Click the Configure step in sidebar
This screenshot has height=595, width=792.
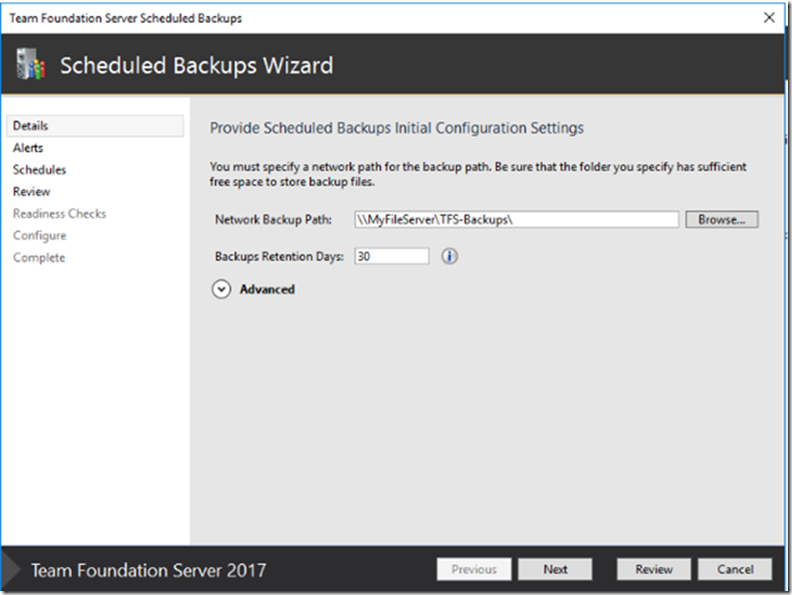click(39, 236)
